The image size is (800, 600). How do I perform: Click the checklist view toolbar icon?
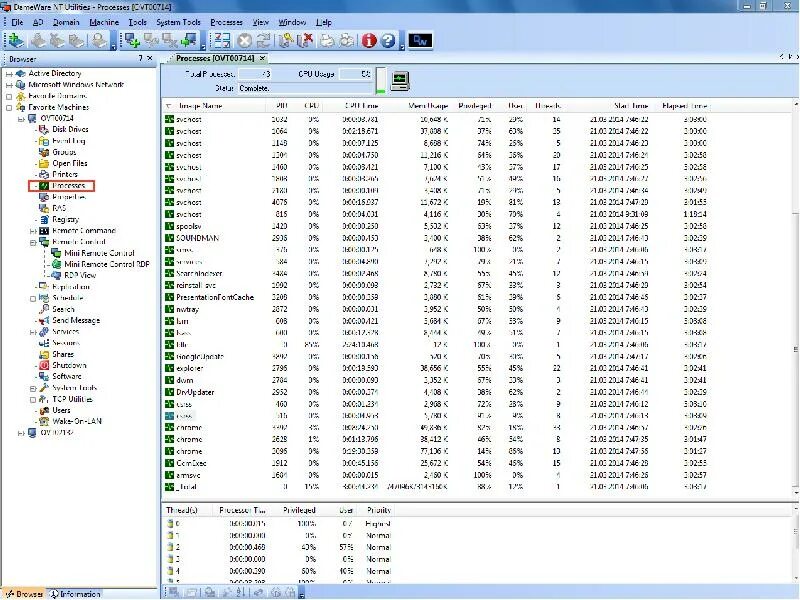coord(222,40)
